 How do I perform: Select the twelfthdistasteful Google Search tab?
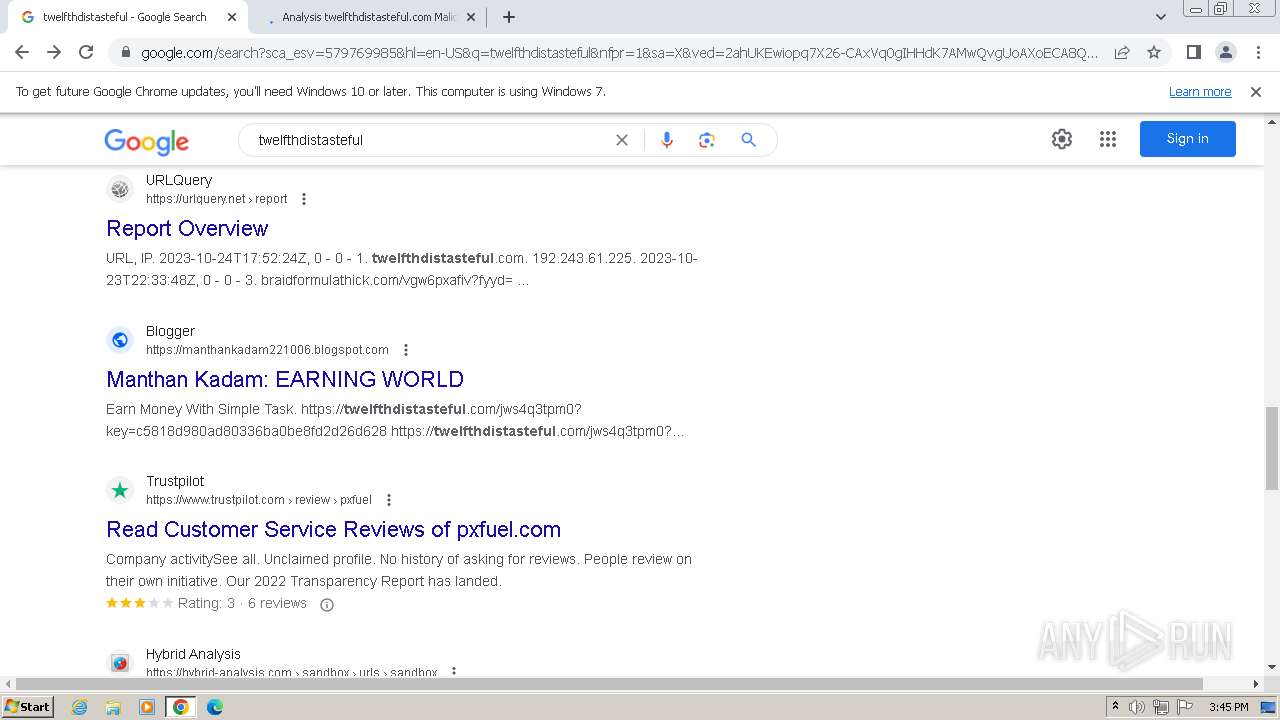(x=124, y=17)
